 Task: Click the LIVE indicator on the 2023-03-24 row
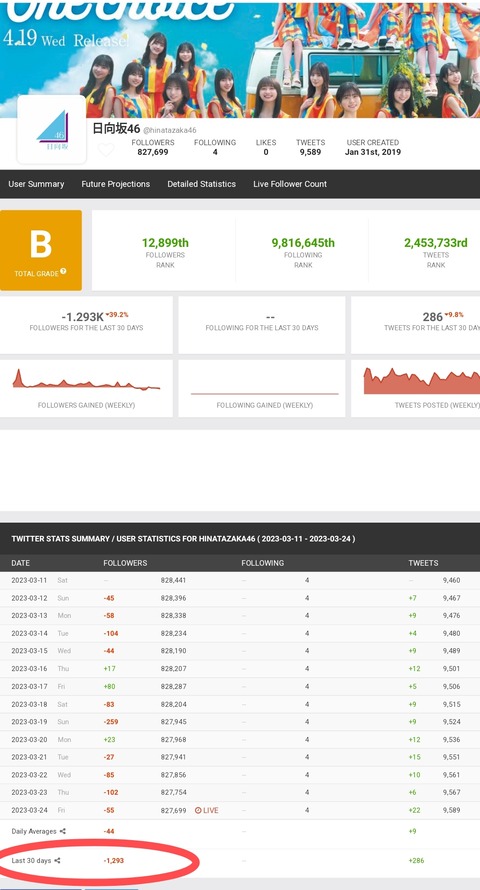(x=207, y=810)
